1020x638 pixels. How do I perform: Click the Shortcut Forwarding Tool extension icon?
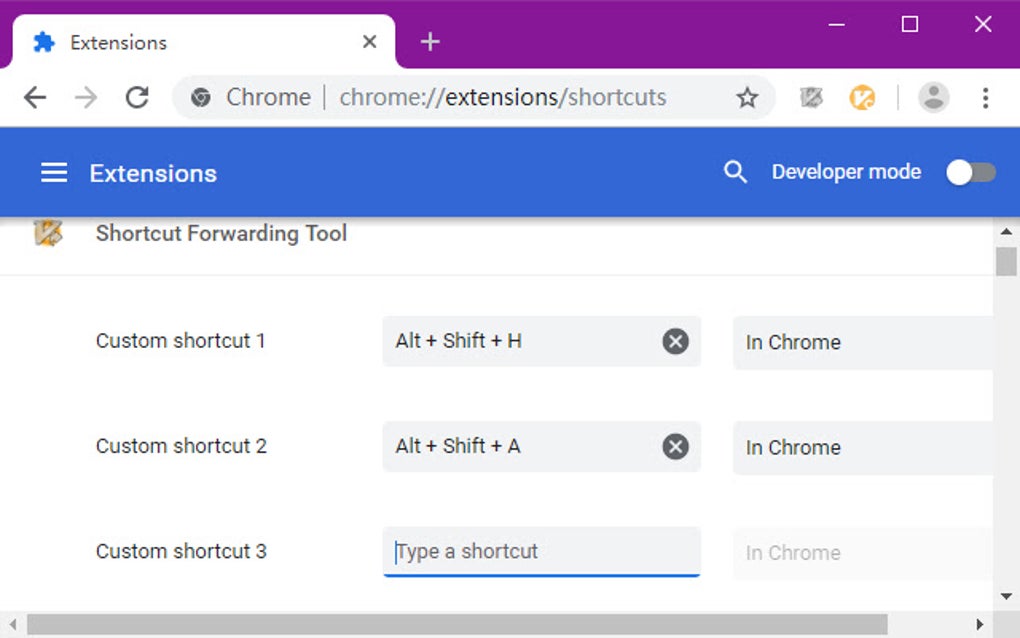pyautogui.click(x=45, y=233)
